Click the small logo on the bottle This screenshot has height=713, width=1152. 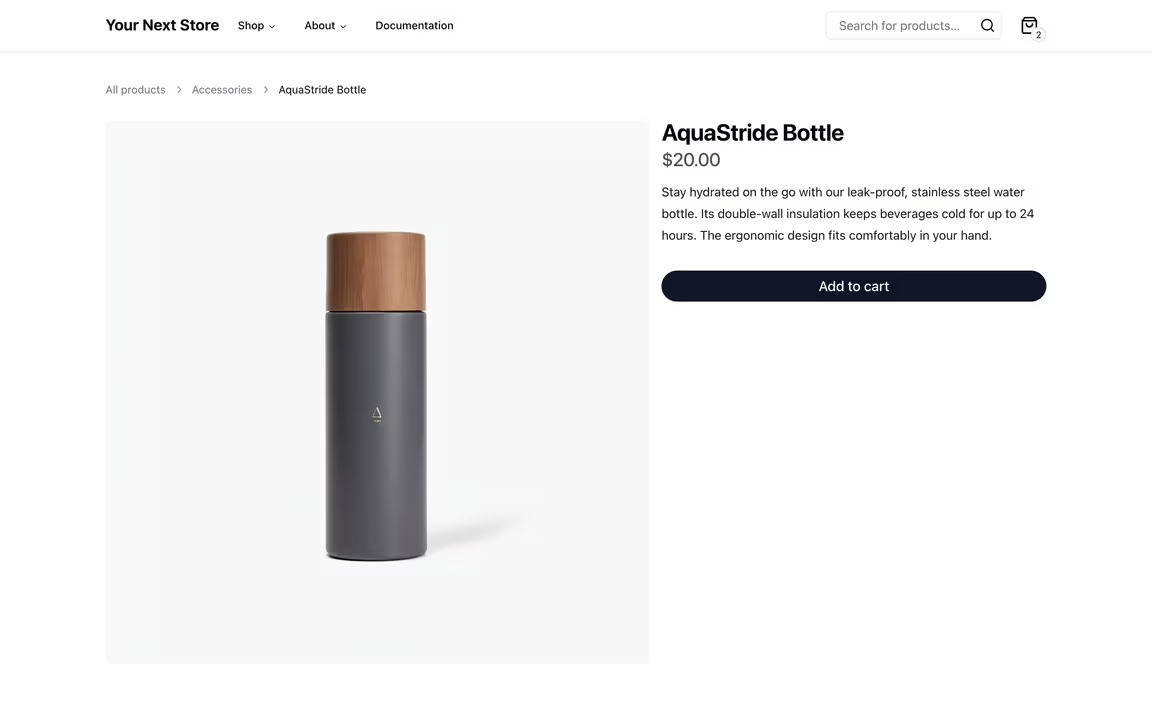(x=377, y=413)
